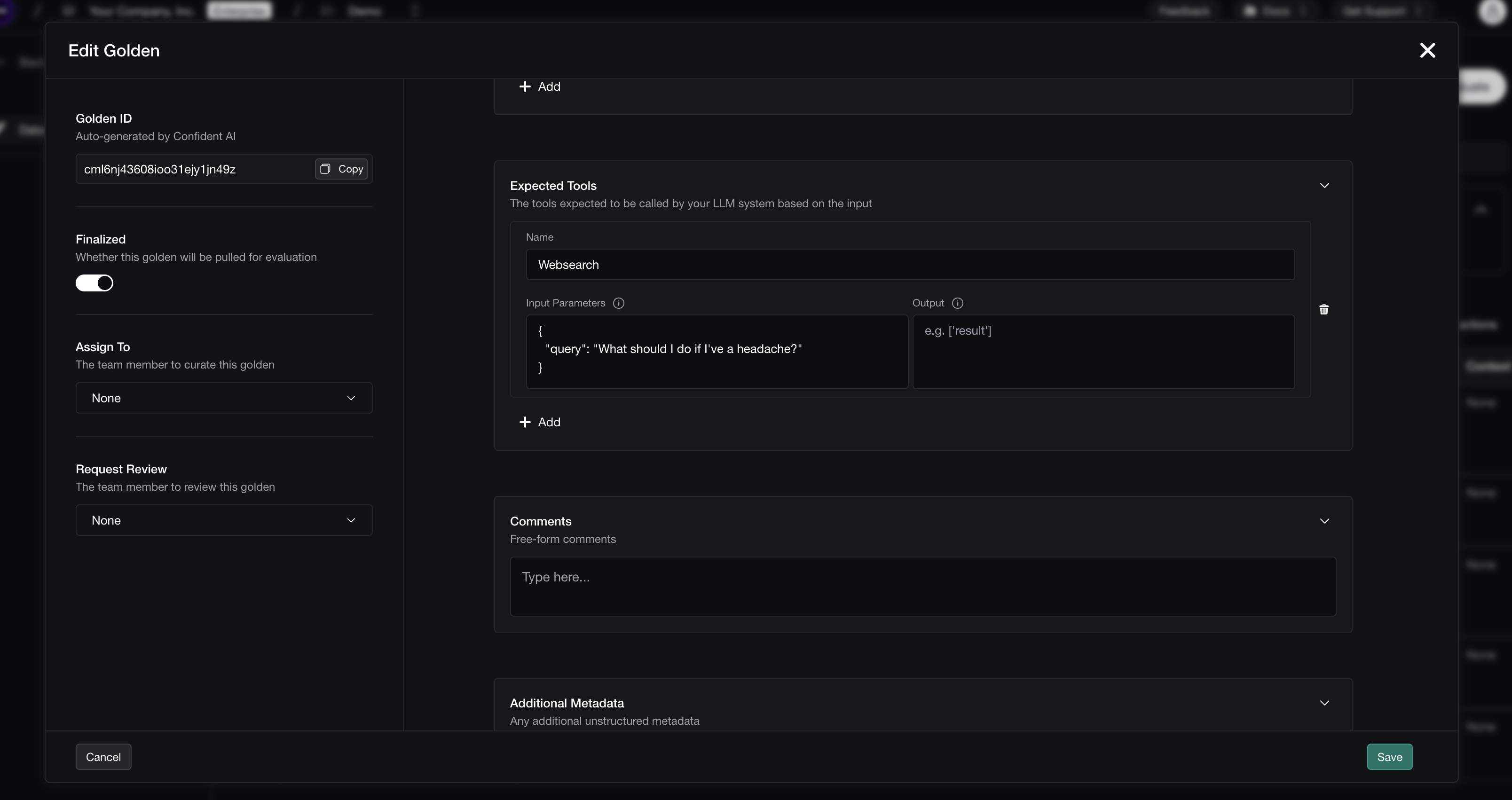Viewport: 1512px width, 800px height.
Task: Save the golden changes
Action: 1389,757
